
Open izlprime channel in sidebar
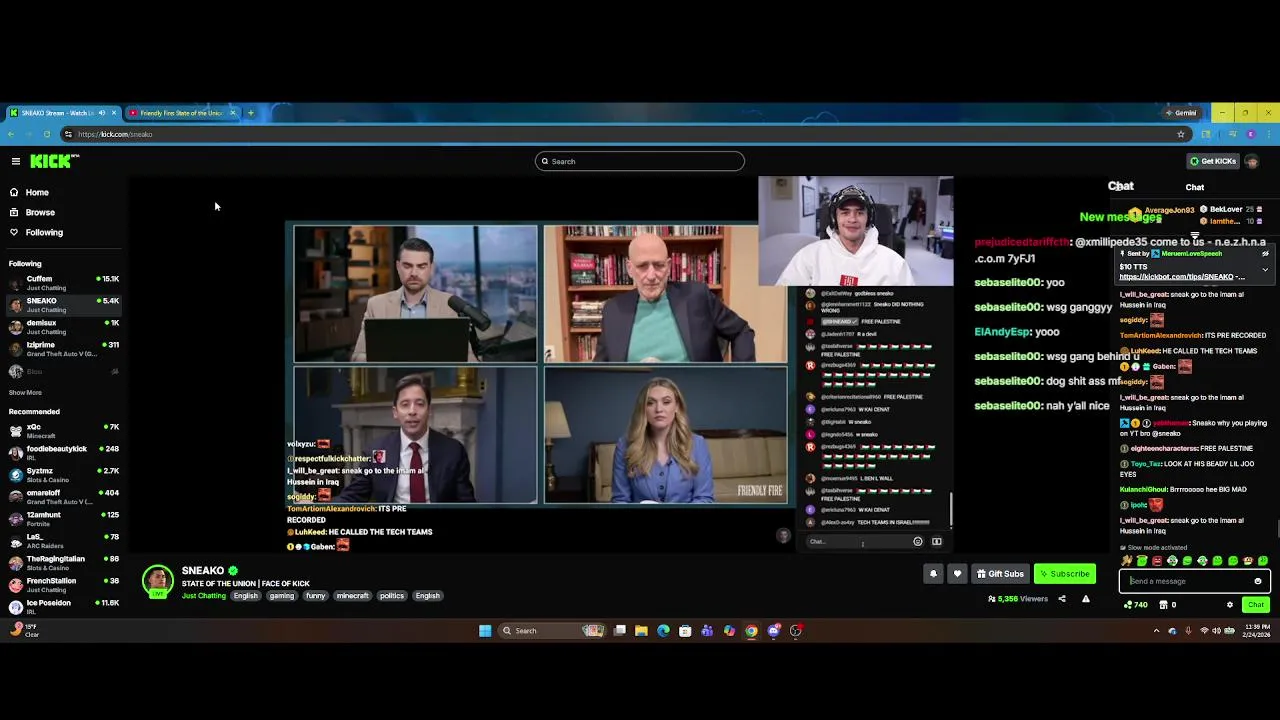[64, 349]
